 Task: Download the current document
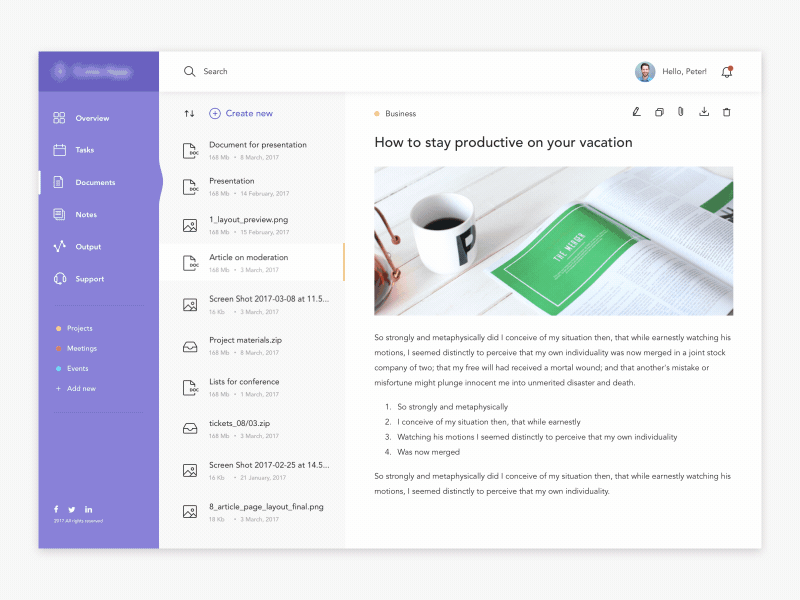click(704, 112)
